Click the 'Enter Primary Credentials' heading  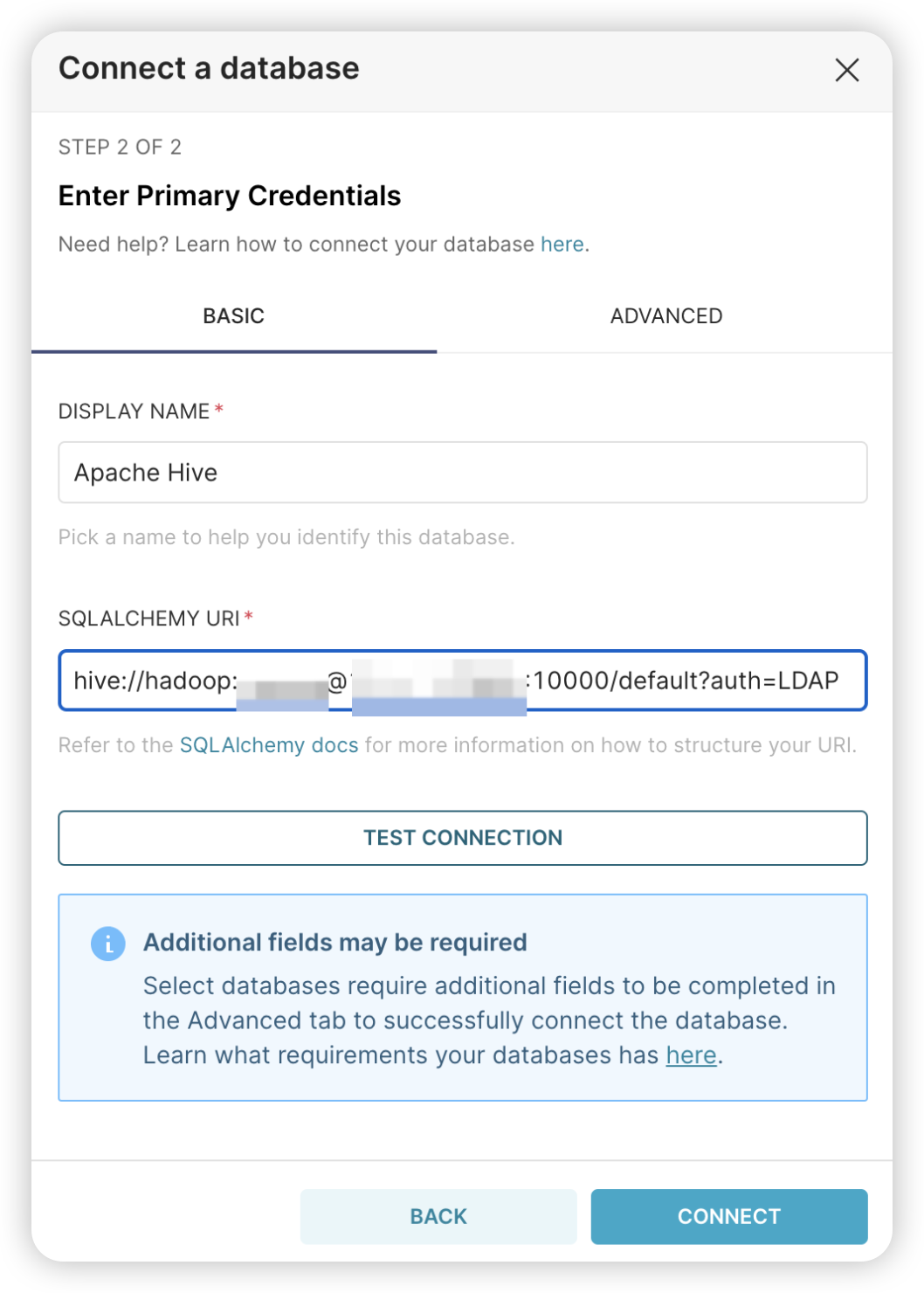[x=230, y=196]
